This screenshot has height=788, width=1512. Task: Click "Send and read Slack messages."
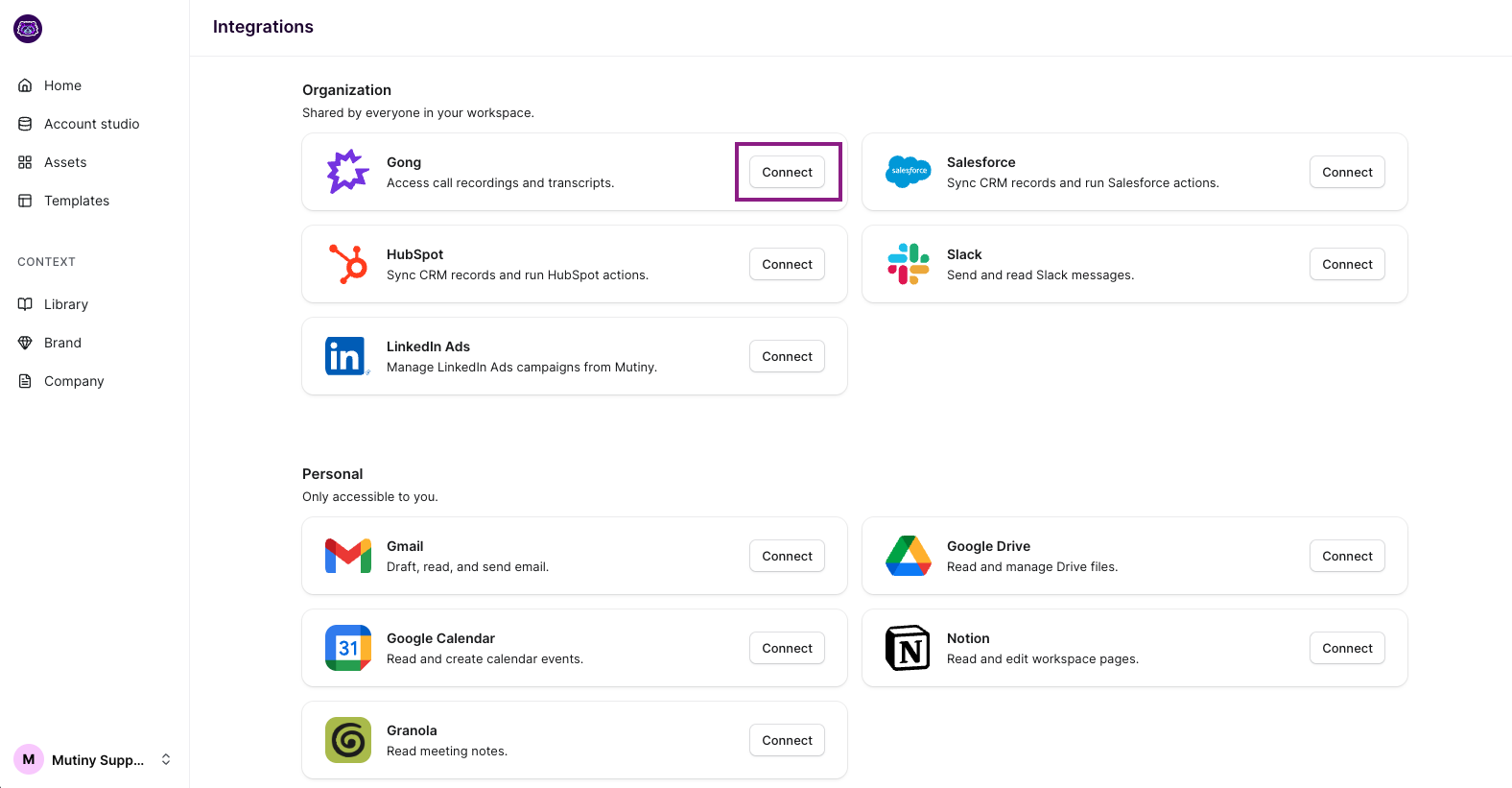[x=1040, y=275]
